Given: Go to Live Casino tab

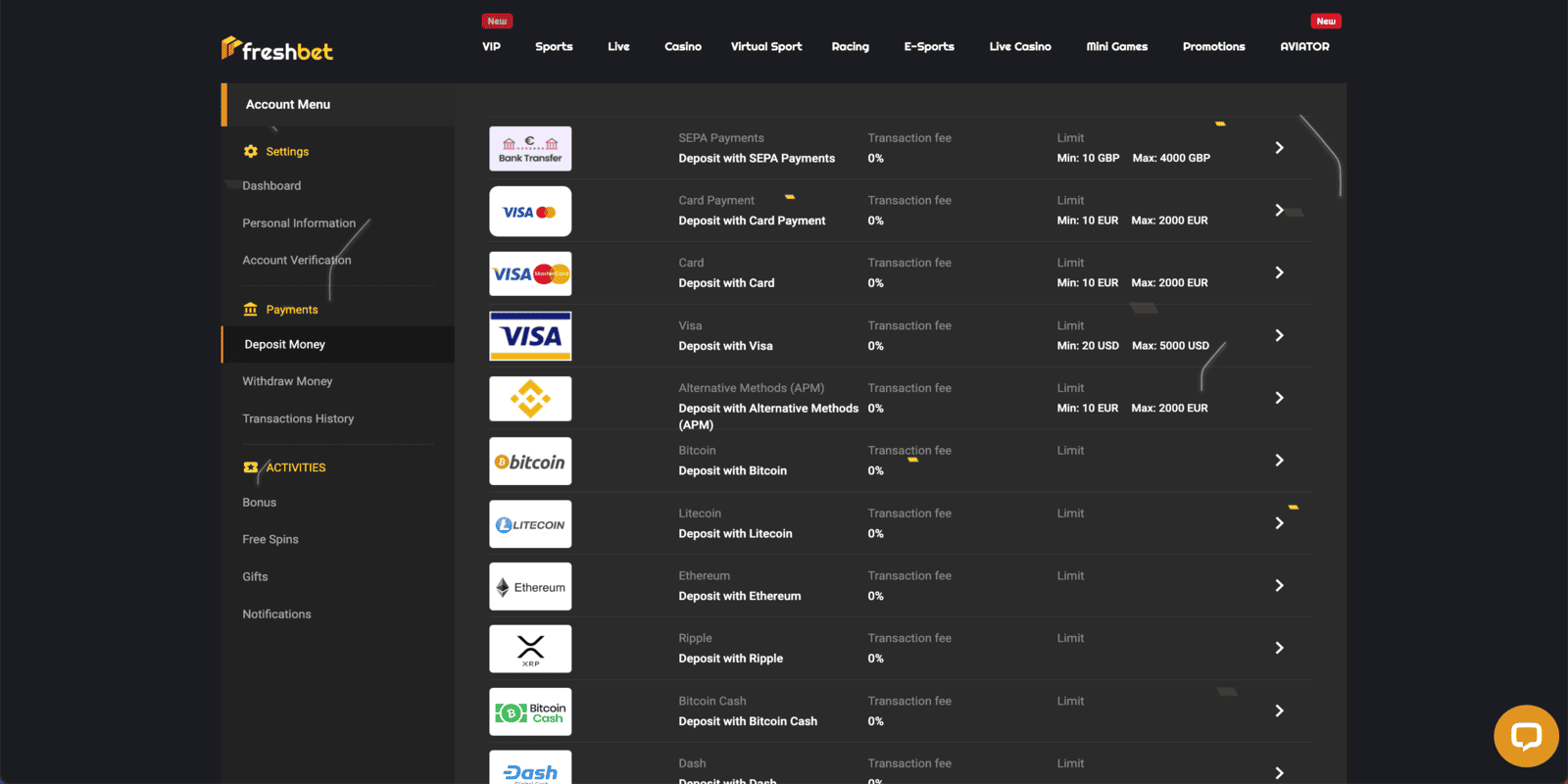Looking at the screenshot, I should click(1019, 46).
